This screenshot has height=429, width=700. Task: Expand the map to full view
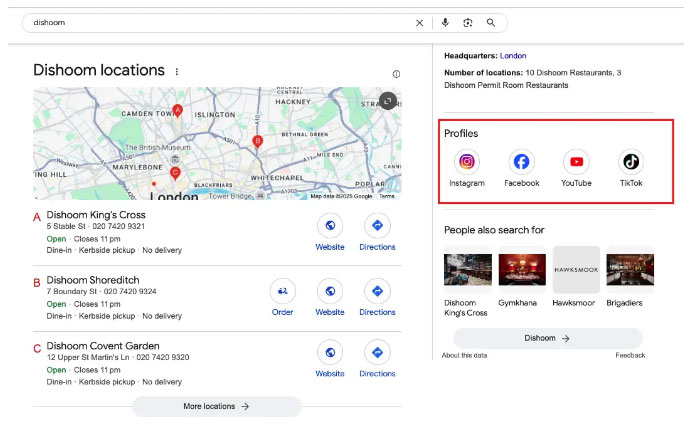click(388, 100)
